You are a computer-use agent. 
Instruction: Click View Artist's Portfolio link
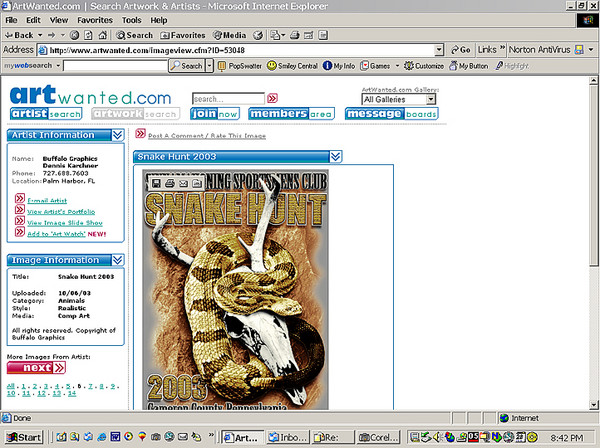(x=61, y=212)
